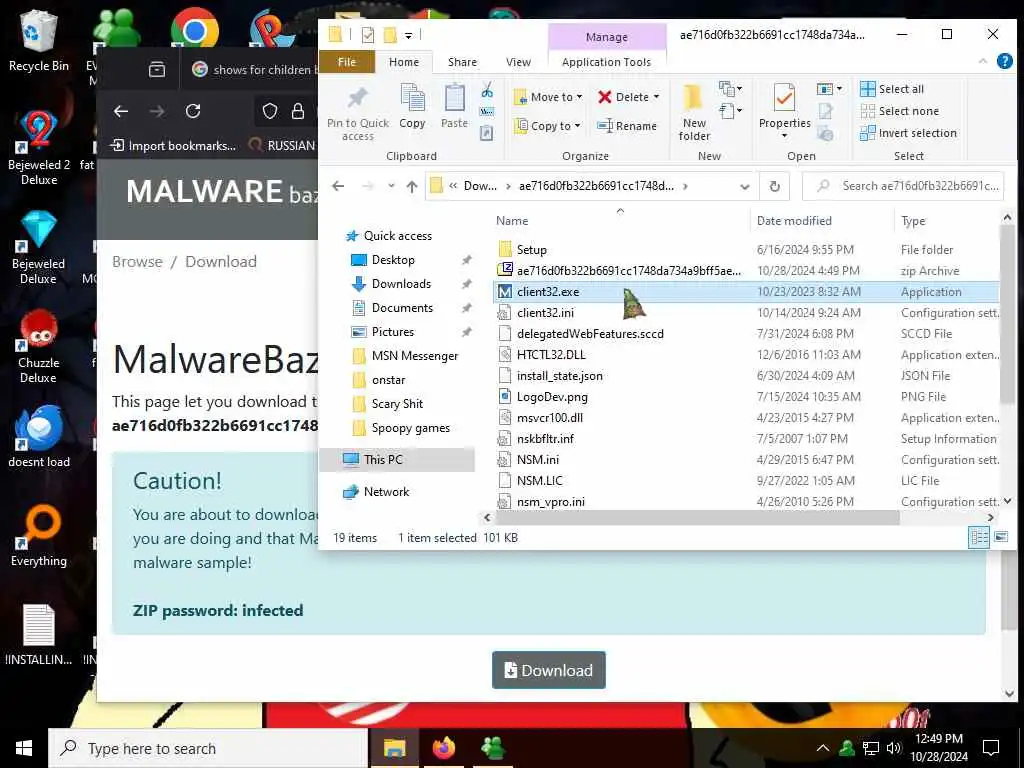Image resolution: width=1024 pixels, height=768 pixels.
Task: Open the New item dropdown icon
Action: (730, 89)
